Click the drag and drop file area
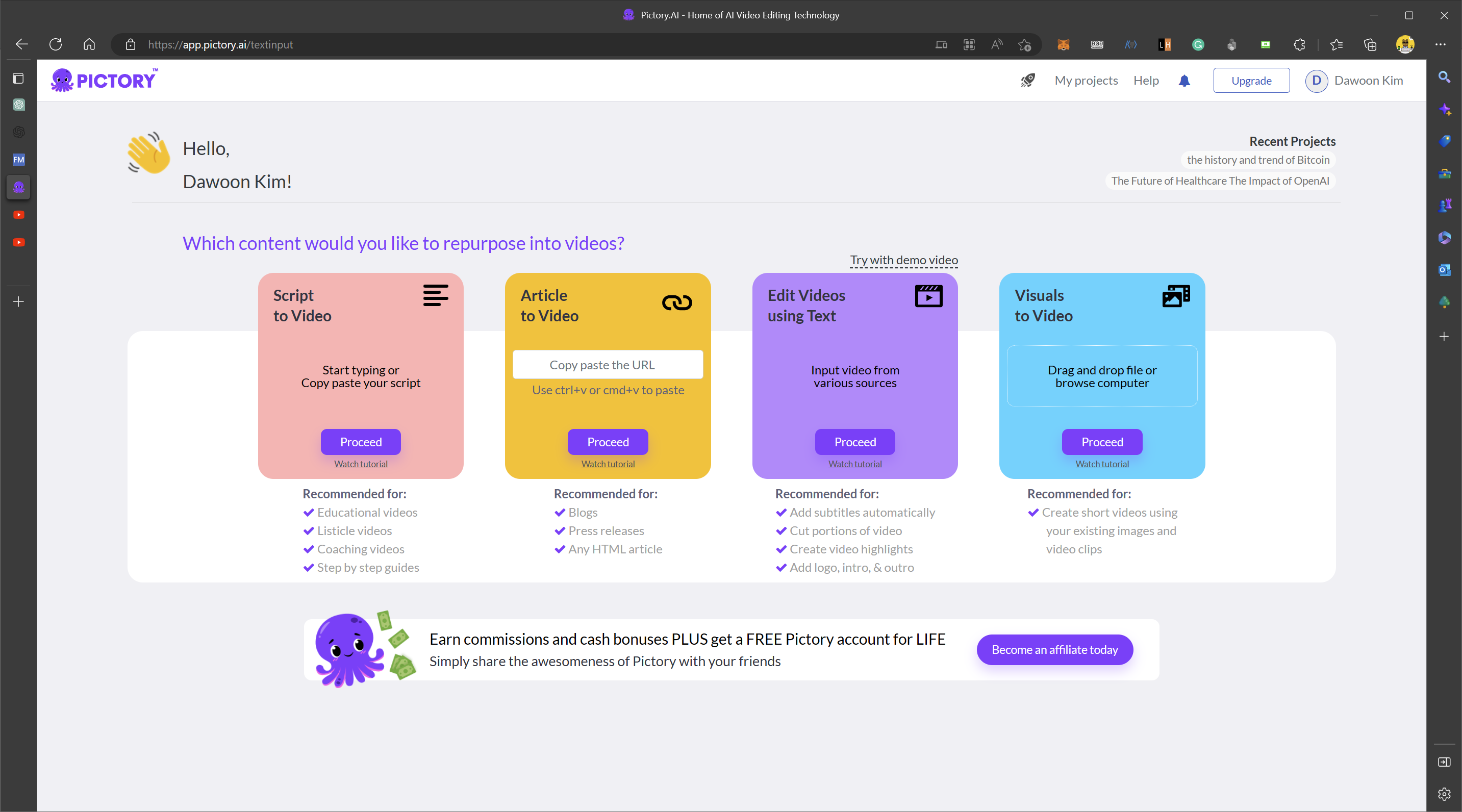 click(x=1102, y=376)
